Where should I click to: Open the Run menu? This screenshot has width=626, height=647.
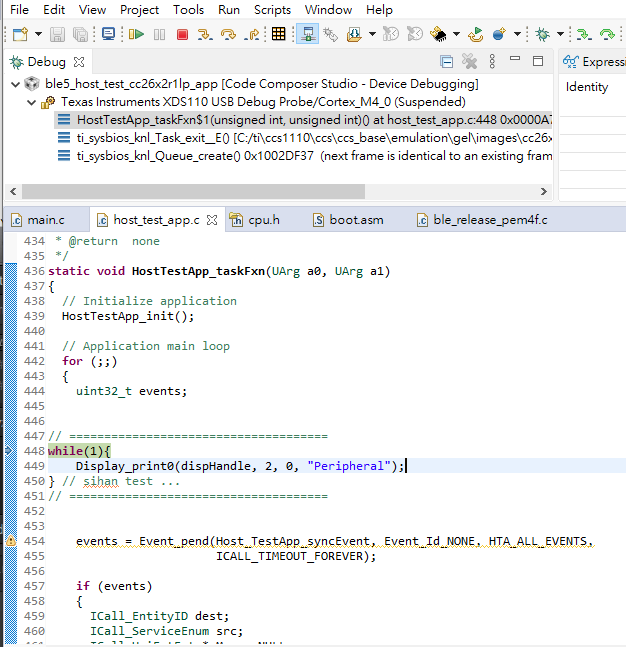click(x=229, y=9)
